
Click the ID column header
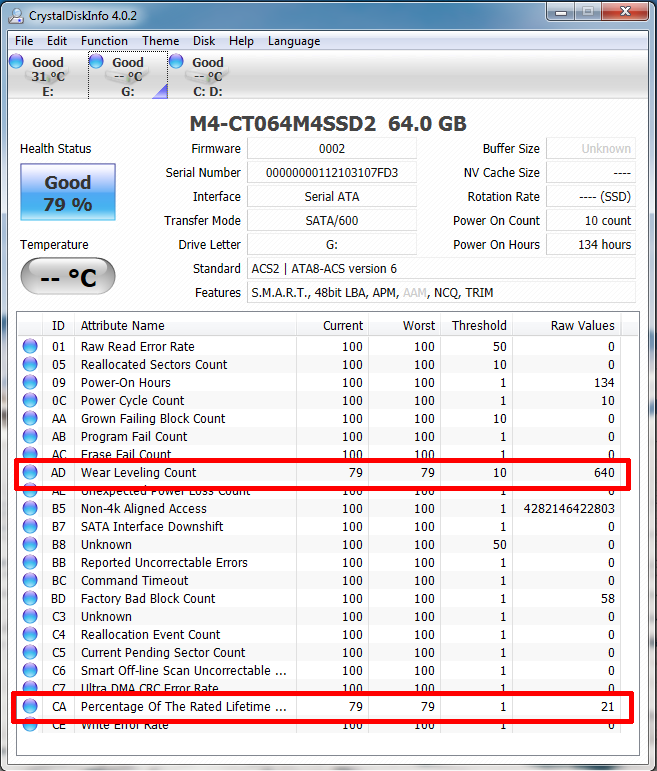tap(58, 326)
